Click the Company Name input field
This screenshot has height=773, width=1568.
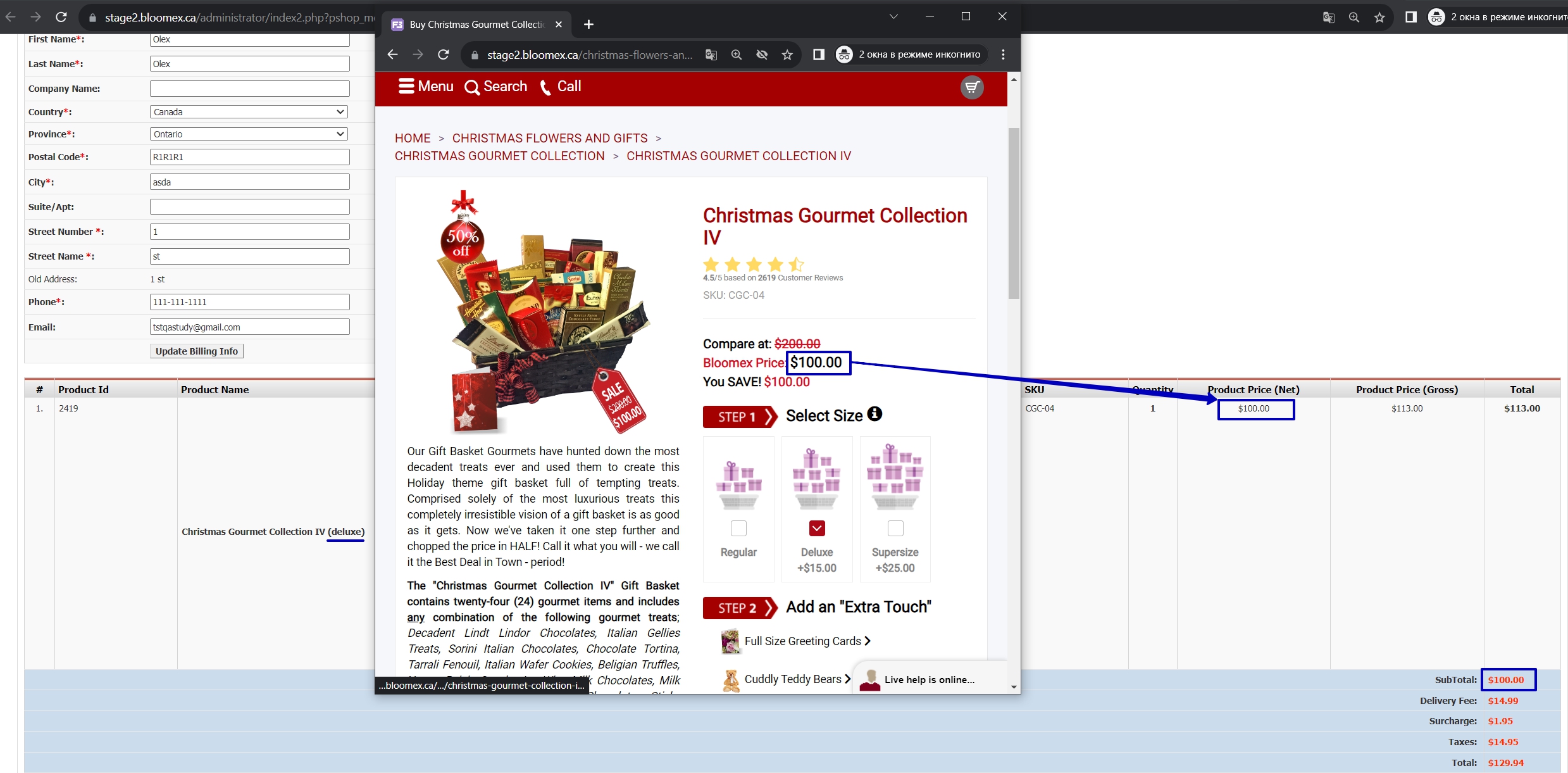point(249,89)
